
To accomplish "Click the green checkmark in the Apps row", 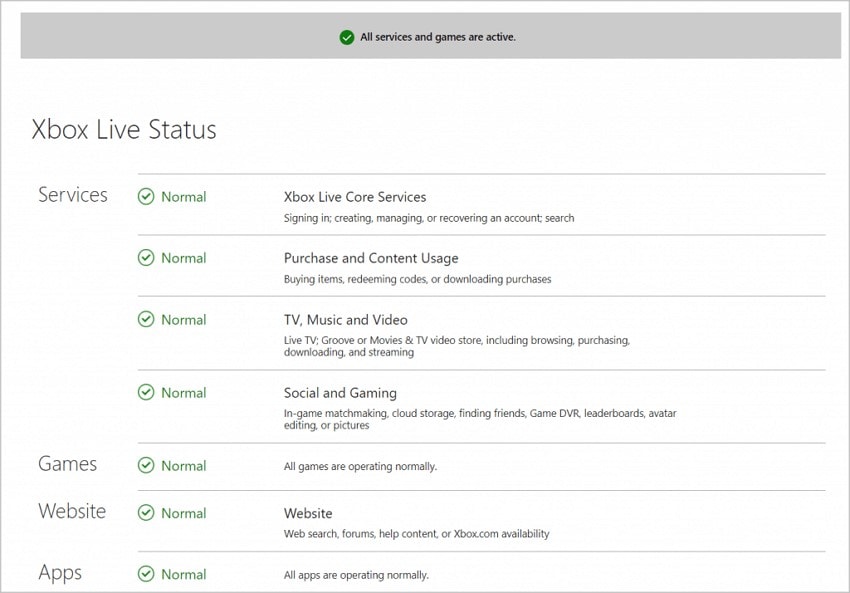I will (148, 574).
